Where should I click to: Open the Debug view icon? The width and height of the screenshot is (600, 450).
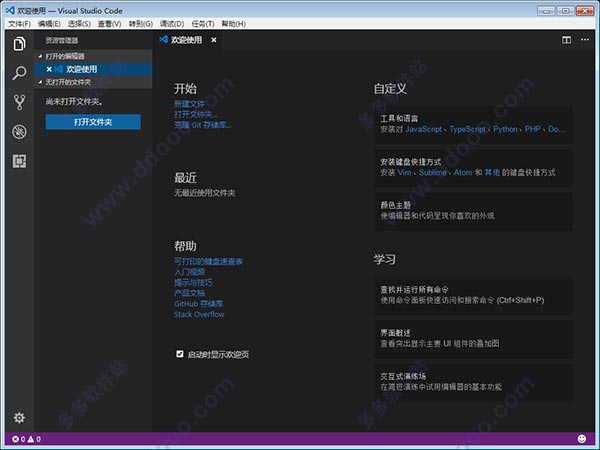(x=20, y=132)
